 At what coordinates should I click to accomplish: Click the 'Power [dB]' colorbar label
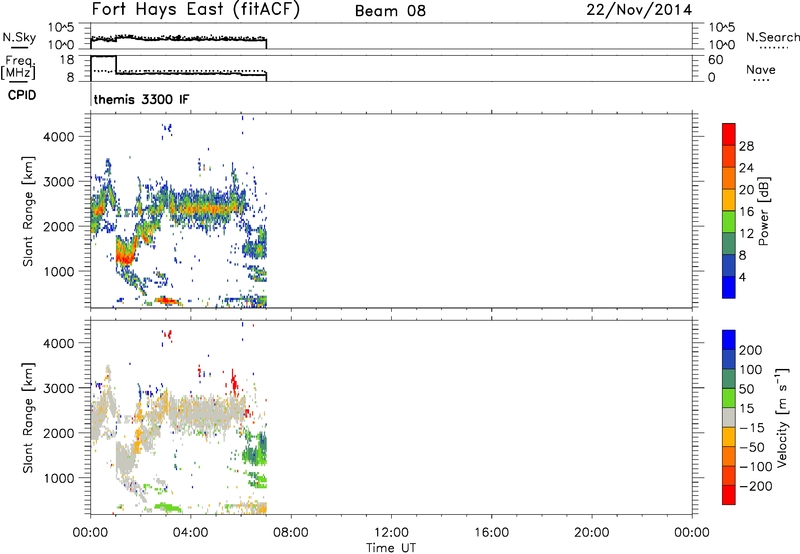pyautogui.click(x=764, y=211)
